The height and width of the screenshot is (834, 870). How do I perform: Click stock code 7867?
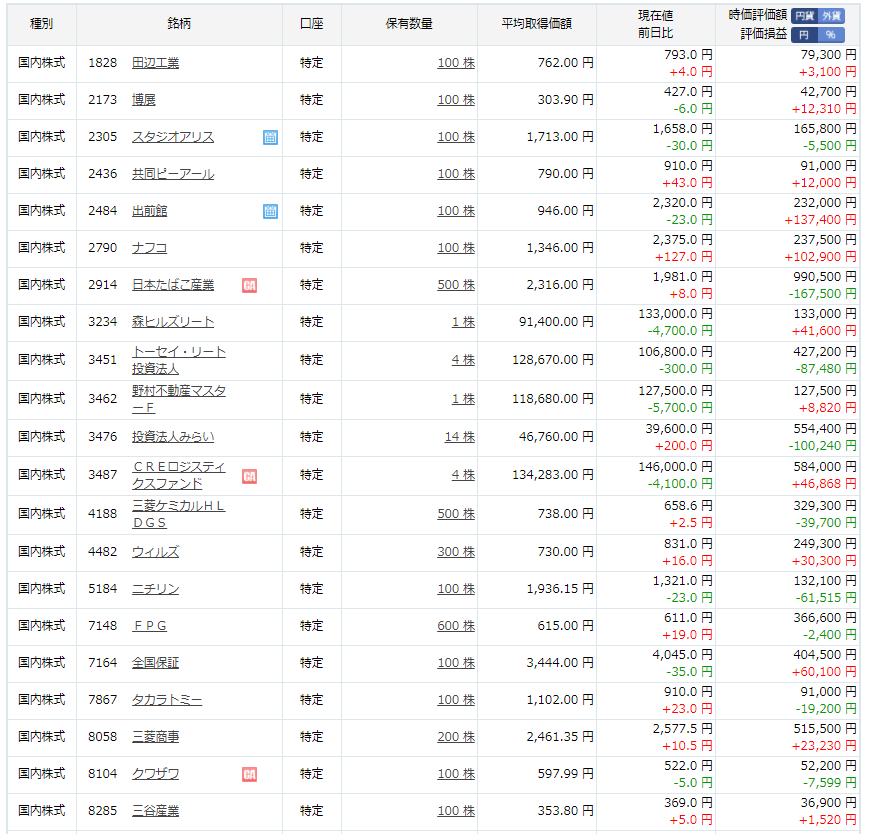[x=103, y=700]
